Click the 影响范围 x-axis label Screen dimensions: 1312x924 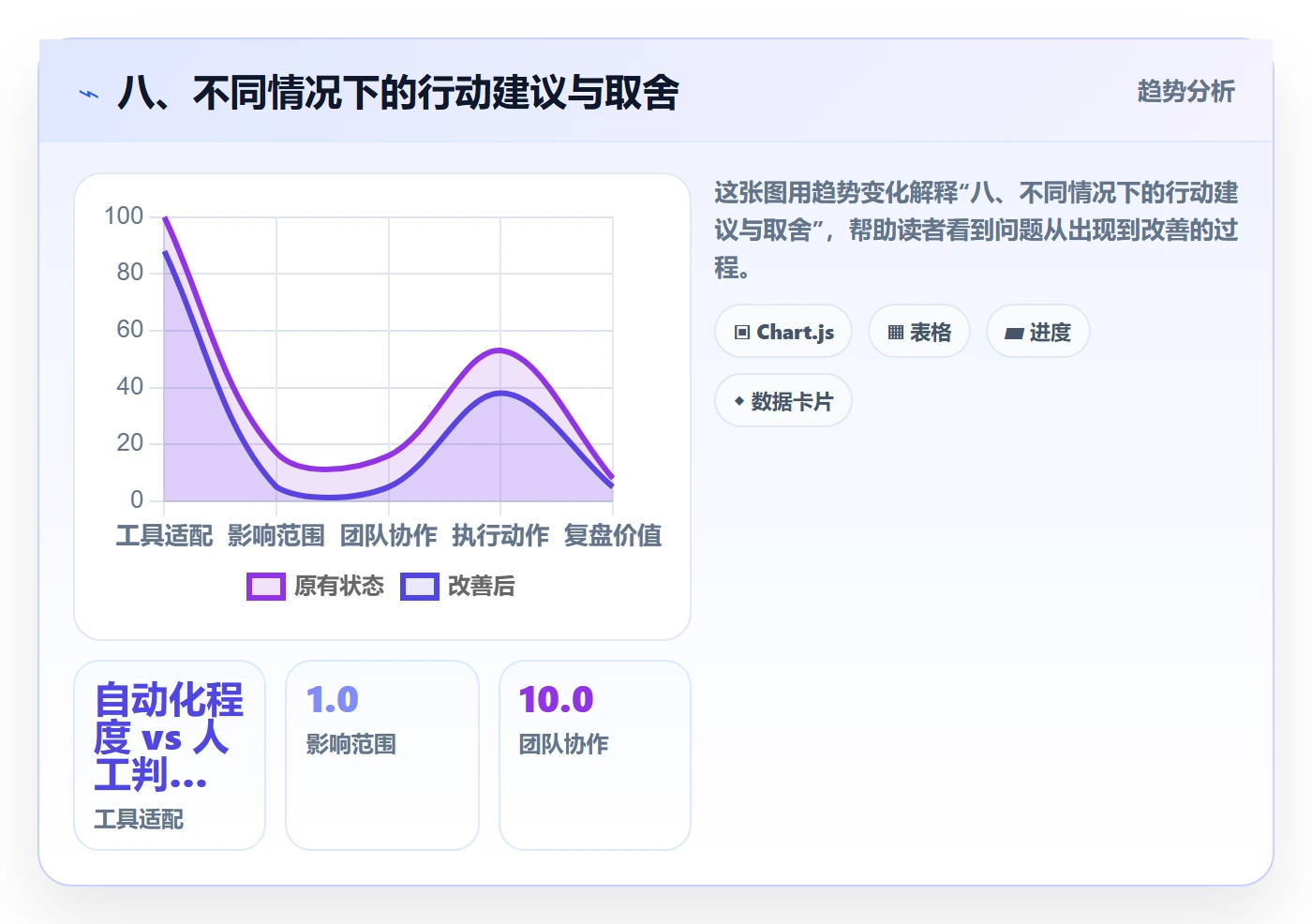(x=276, y=536)
